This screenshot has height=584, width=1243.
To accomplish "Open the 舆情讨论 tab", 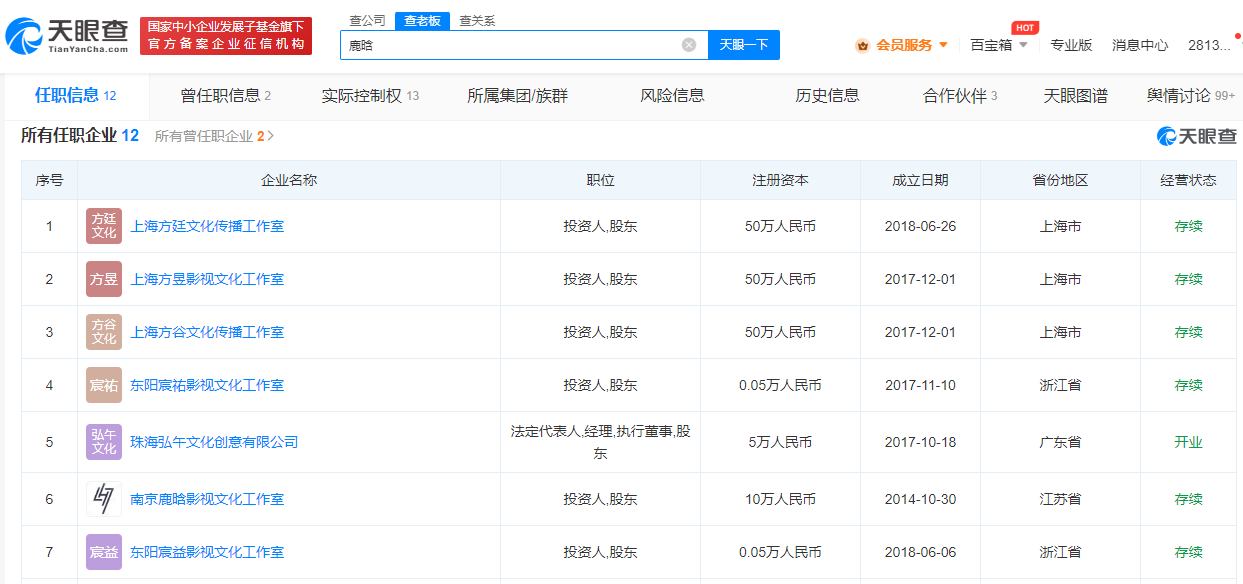I will click(1191, 96).
